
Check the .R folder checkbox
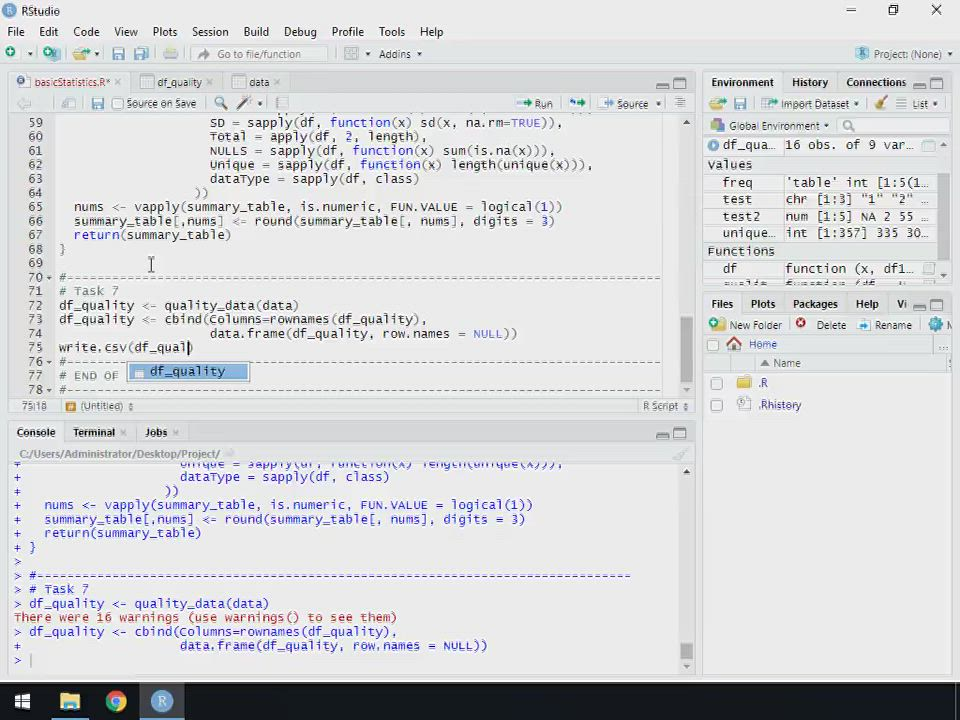coord(716,383)
